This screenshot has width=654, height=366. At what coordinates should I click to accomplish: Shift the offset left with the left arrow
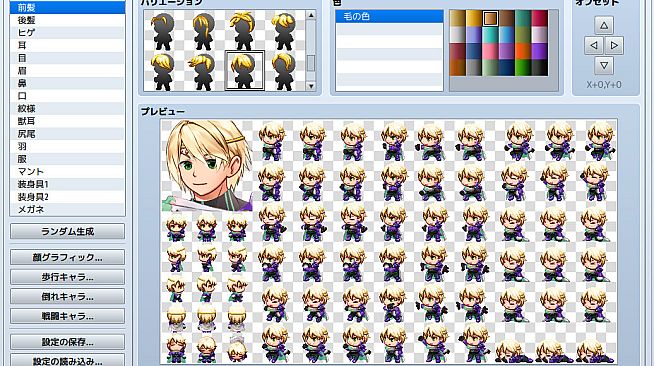[x=594, y=45]
